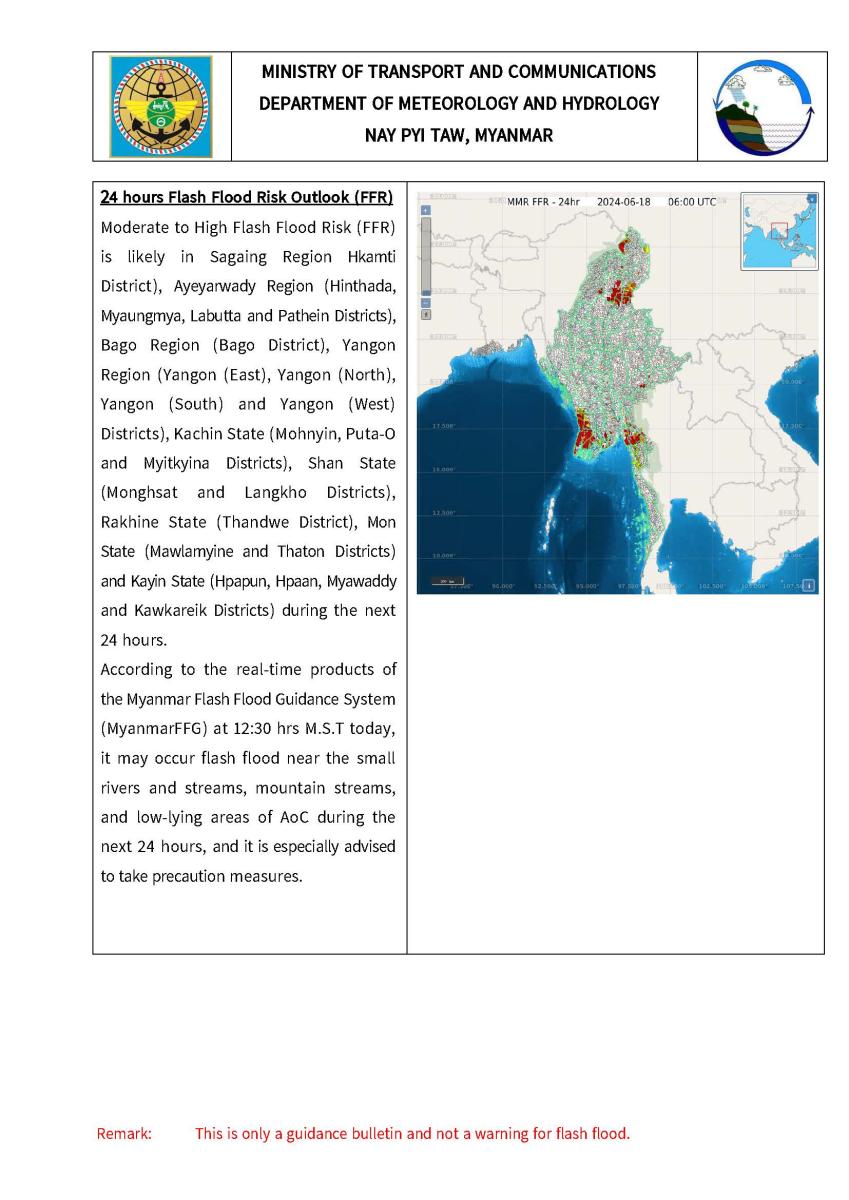
Task: Click "MINISTRY OF TRANSPORT AND COMMUNICATIONS" header line
Action: click(459, 72)
